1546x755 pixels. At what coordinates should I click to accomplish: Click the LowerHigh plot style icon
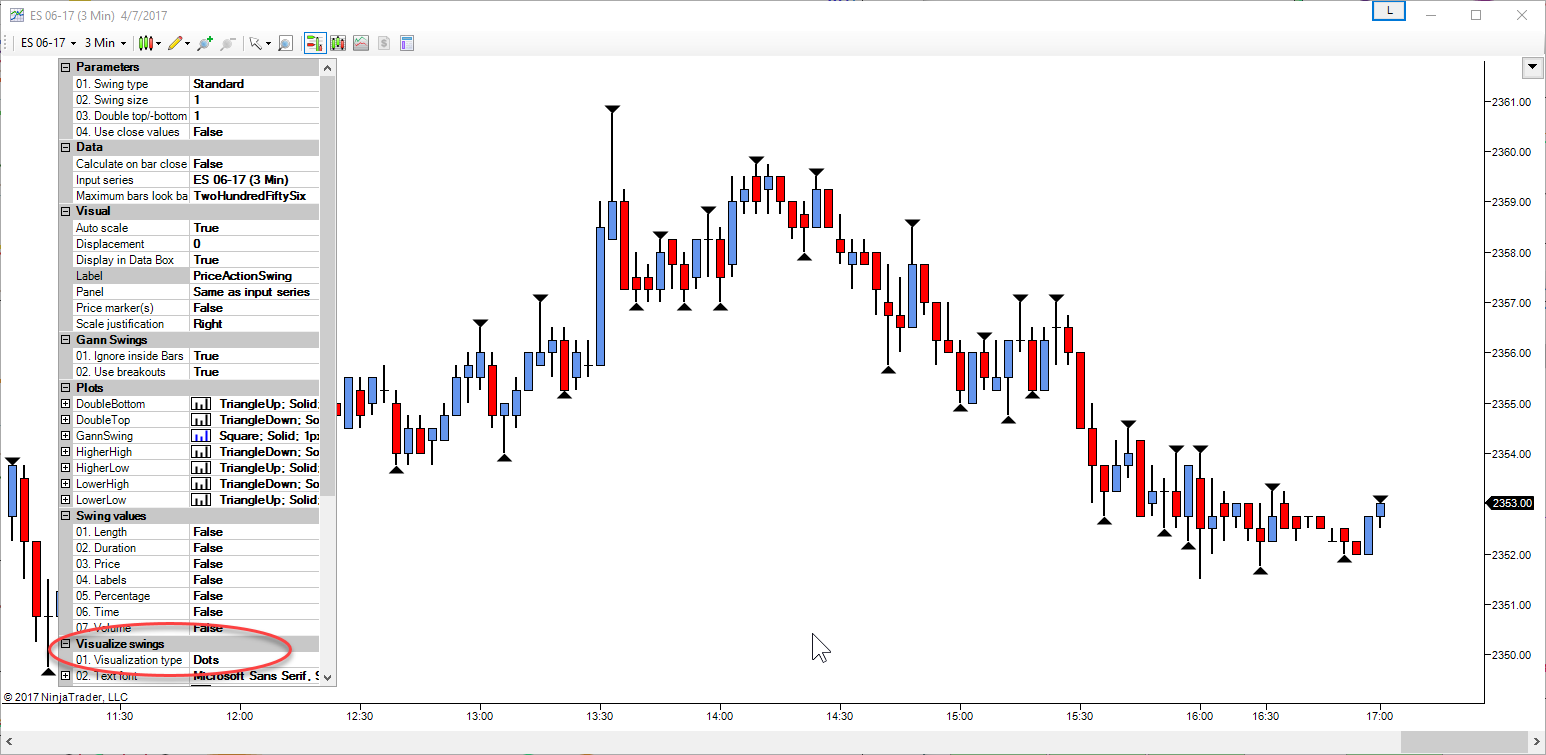pyautogui.click(x=201, y=484)
